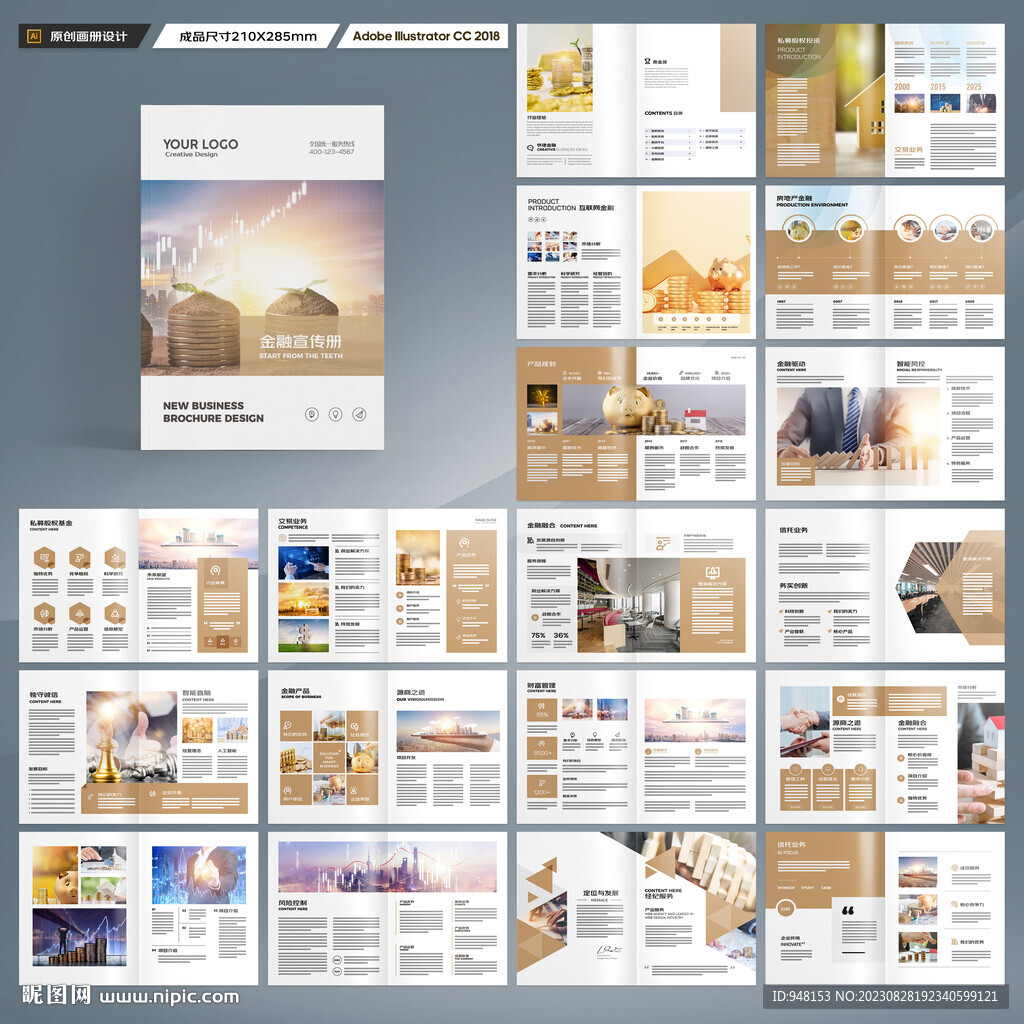Image resolution: width=1024 pixels, height=1024 pixels.
Task: Click the 金融产品 SCOPE OF BUSINESS heading
Action: [x=301, y=693]
